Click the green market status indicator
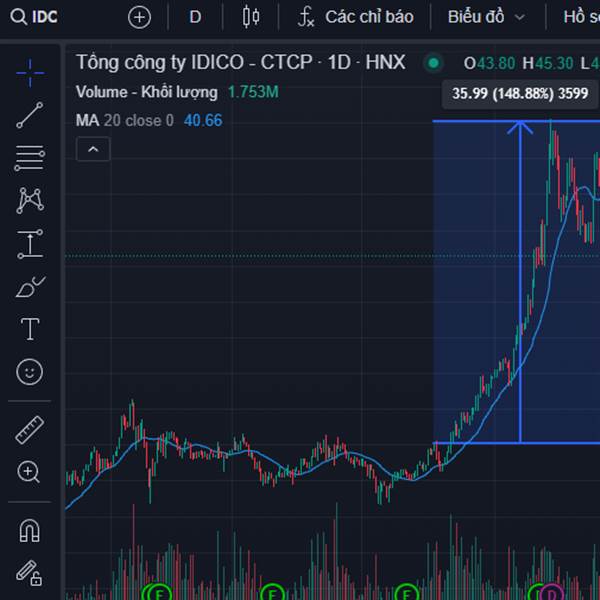 pyautogui.click(x=433, y=63)
